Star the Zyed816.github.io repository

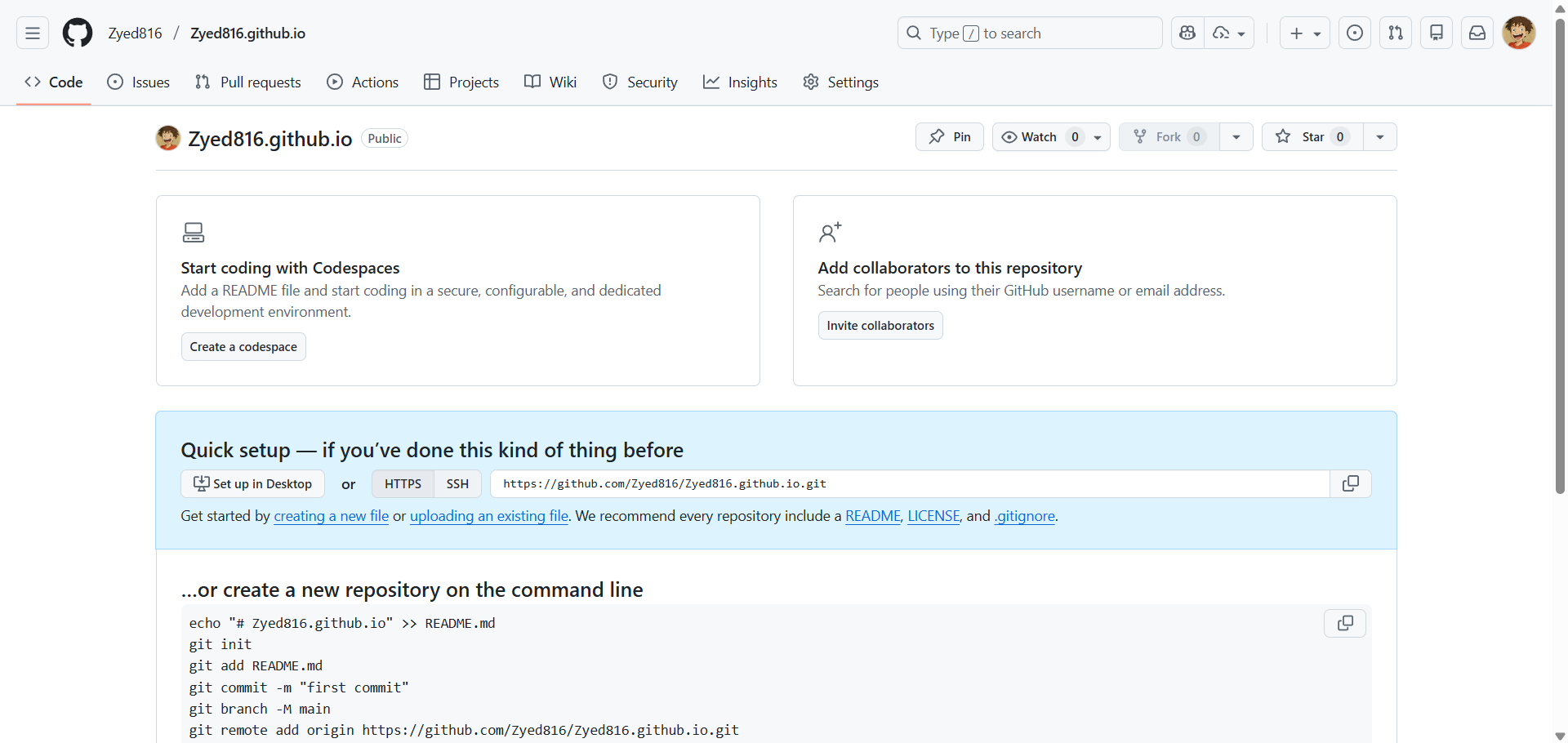coord(1312,137)
